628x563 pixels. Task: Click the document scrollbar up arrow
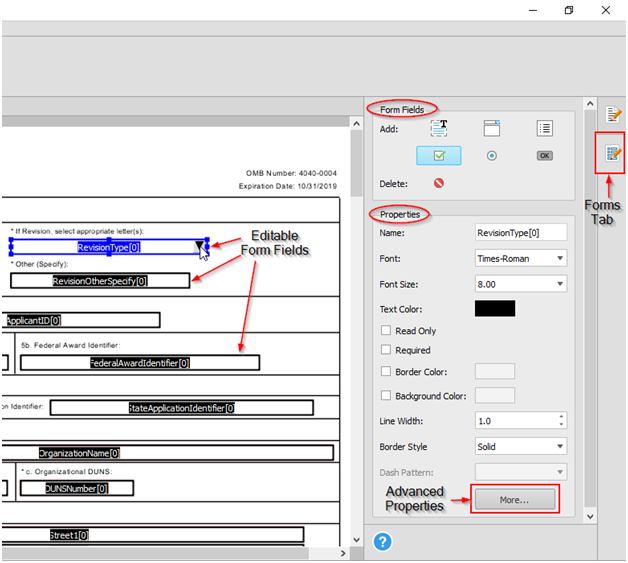(x=356, y=124)
